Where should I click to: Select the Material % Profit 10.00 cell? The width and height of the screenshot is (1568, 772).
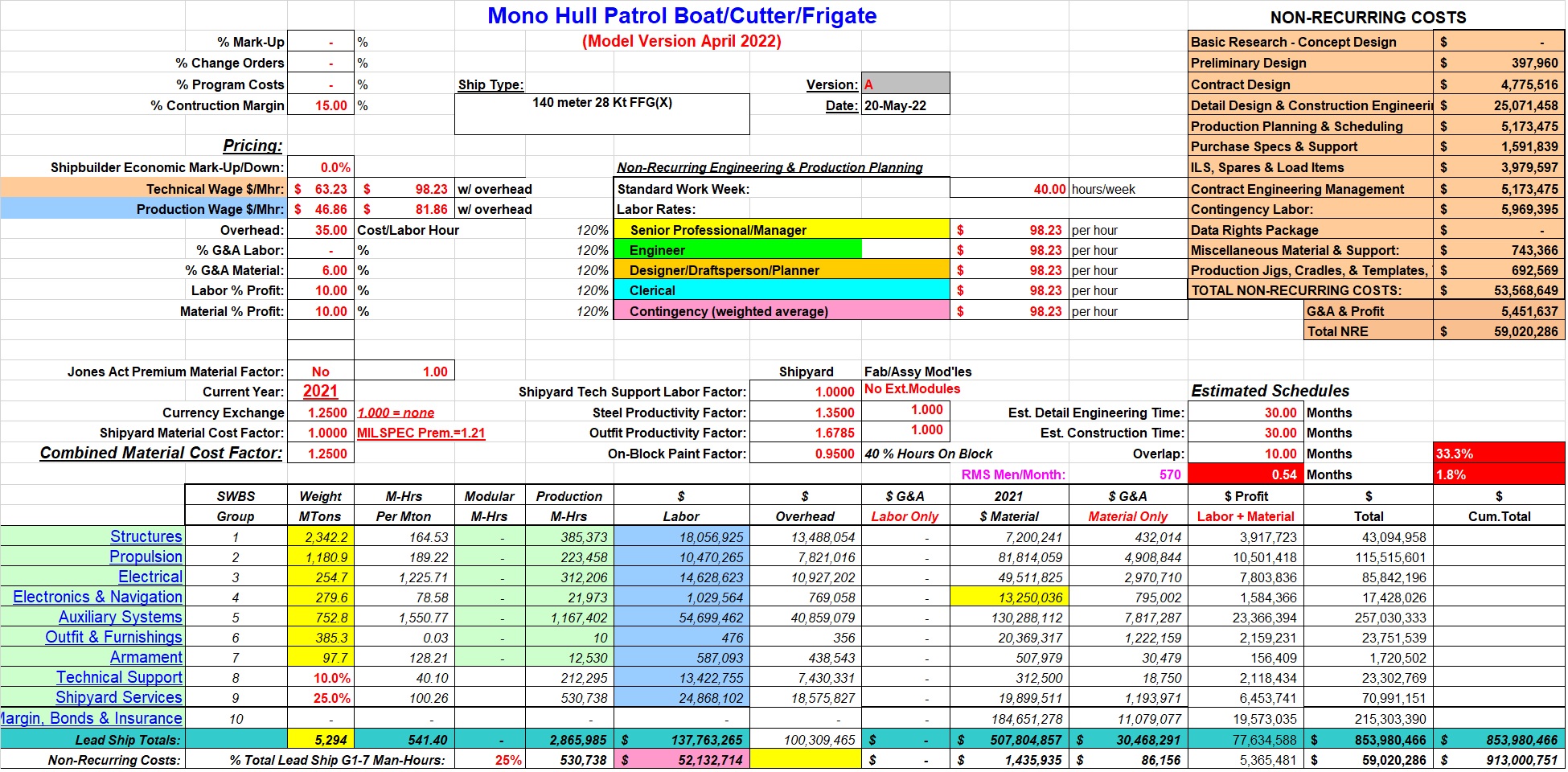point(321,311)
